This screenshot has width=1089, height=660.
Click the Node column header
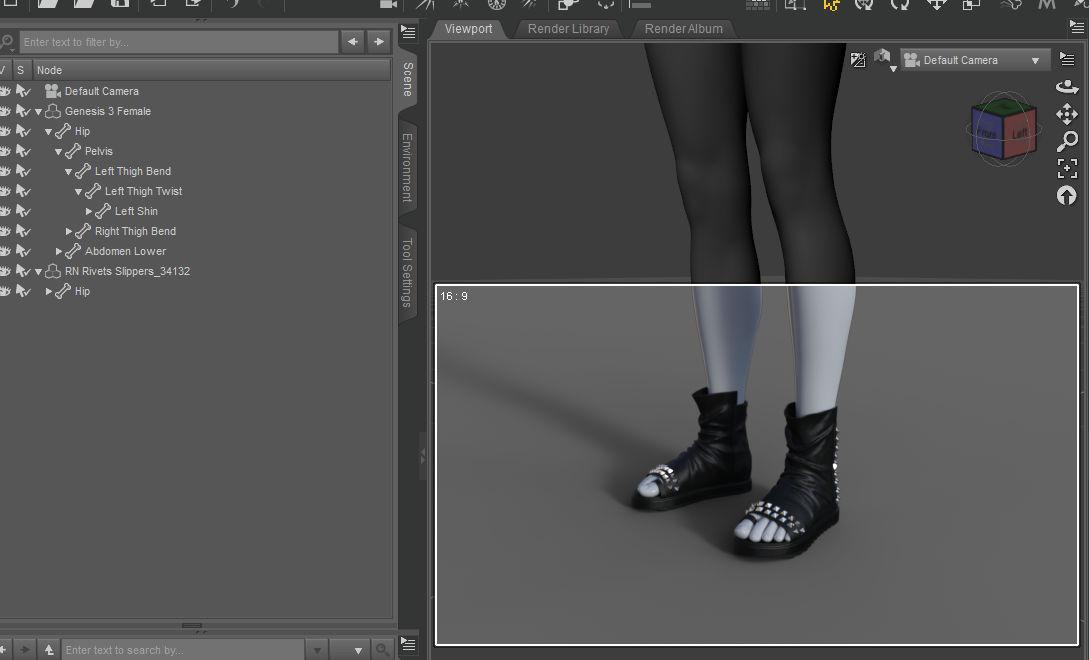pos(211,70)
